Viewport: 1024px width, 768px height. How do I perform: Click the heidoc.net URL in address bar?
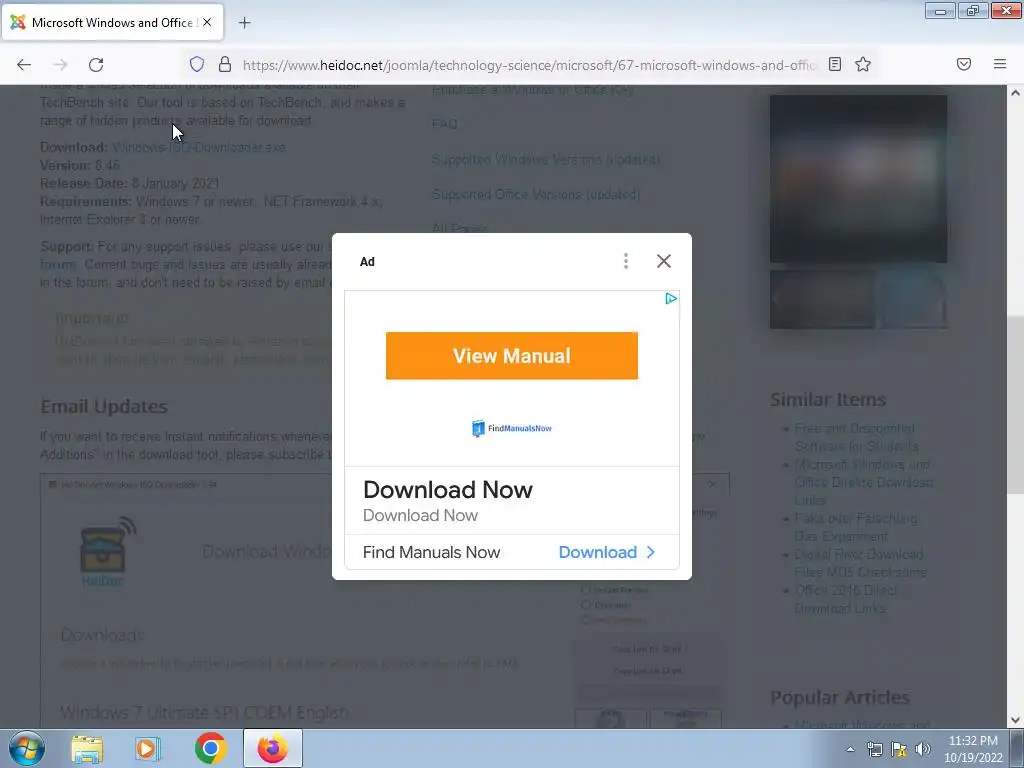click(x=529, y=65)
